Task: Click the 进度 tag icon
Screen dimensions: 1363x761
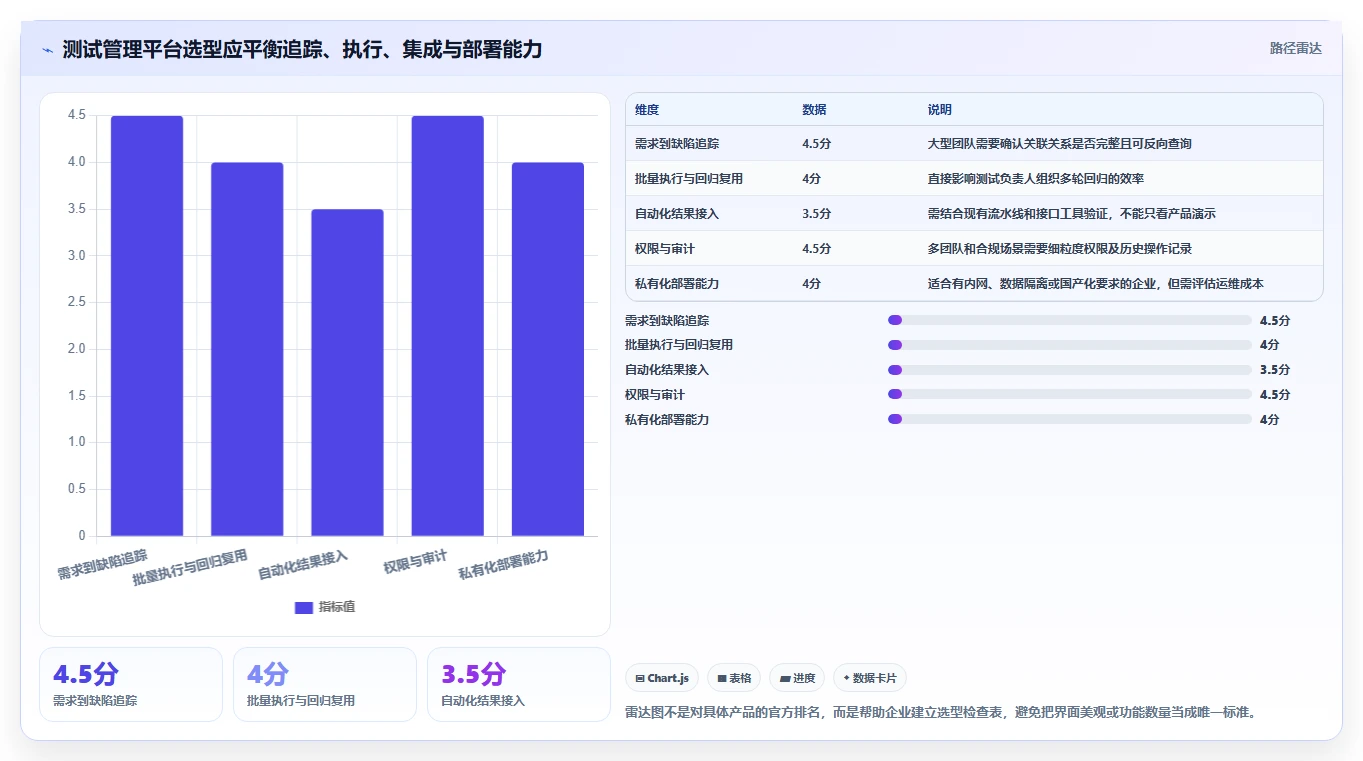Action: tap(785, 678)
